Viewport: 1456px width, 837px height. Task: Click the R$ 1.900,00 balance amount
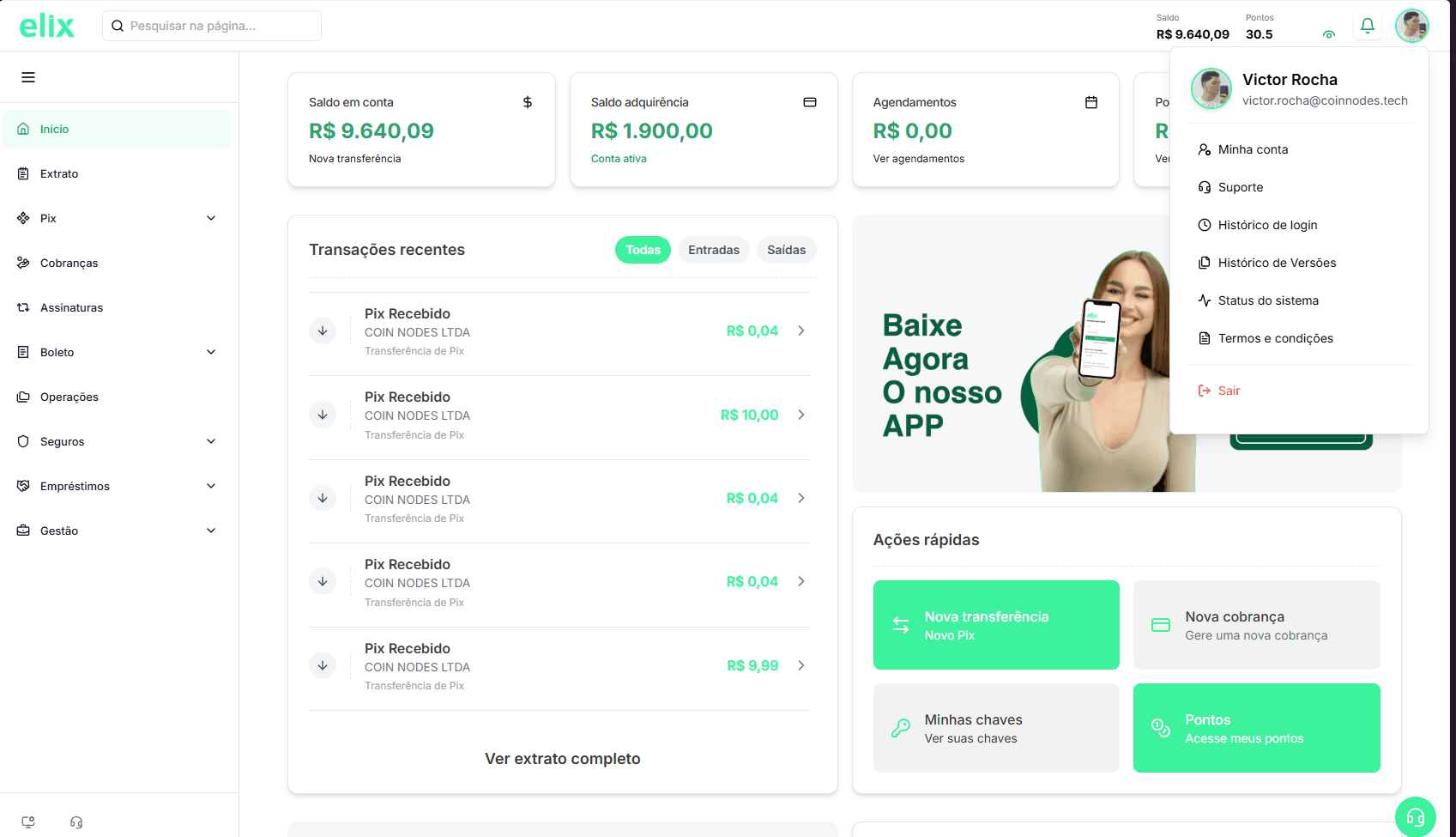pyautogui.click(x=652, y=130)
